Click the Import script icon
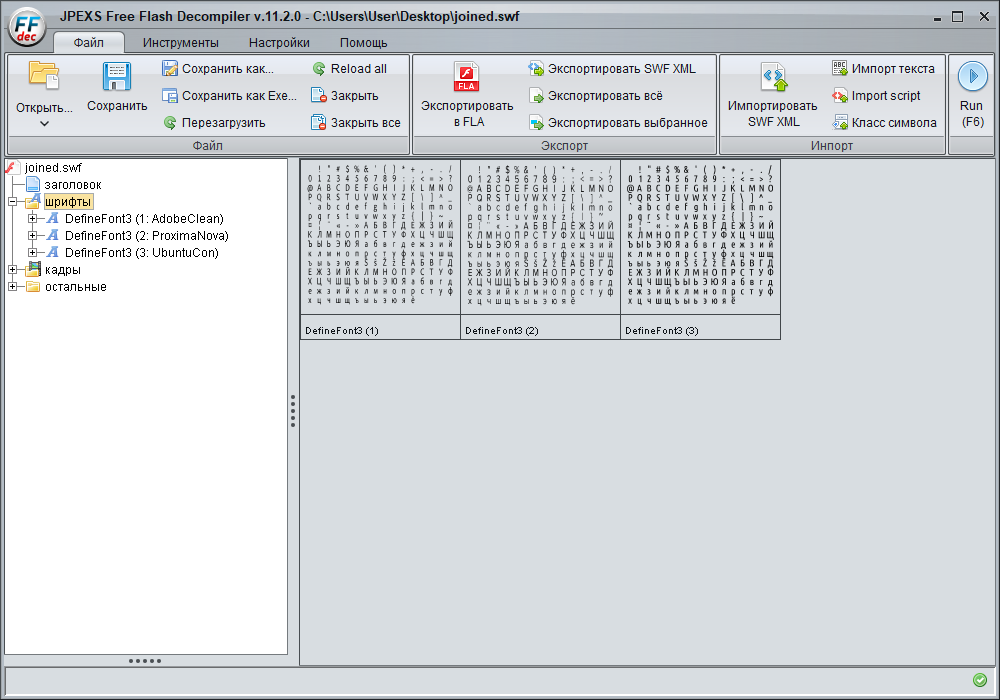 [840, 96]
